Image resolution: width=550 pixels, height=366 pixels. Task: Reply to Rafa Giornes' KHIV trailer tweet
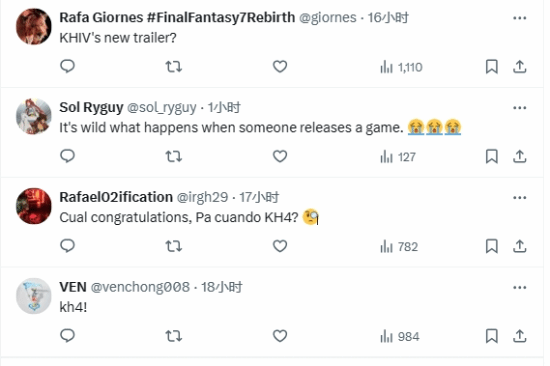67,66
